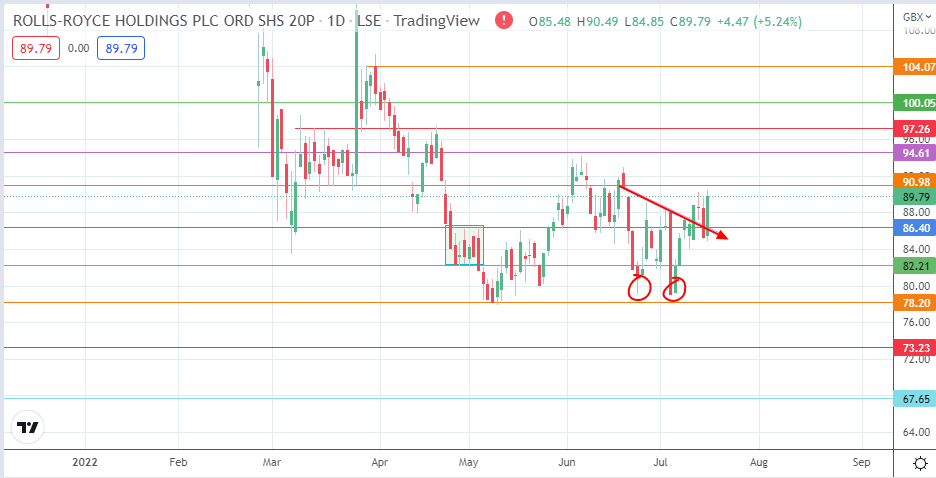936x478 pixels.
Task: Click the change value +4.47 (+5.24%)
Action: pyautogui.click(x=759, y=22)
